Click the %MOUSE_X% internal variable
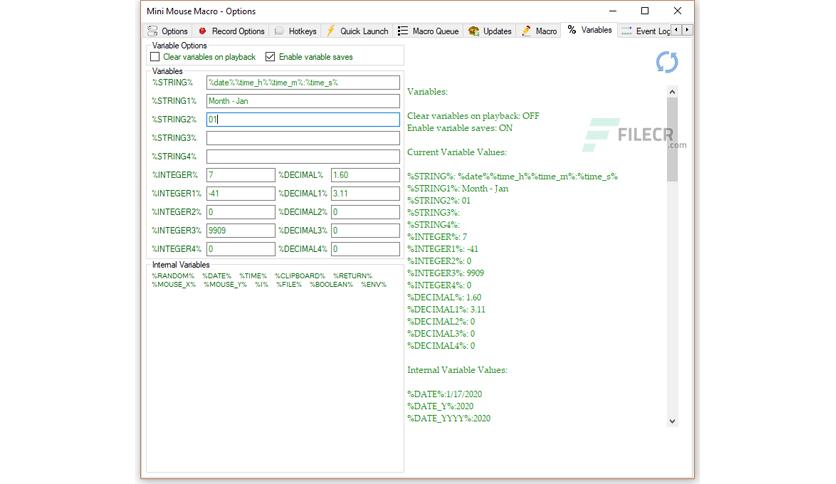 pyautogui.click(x=174, y=285)
